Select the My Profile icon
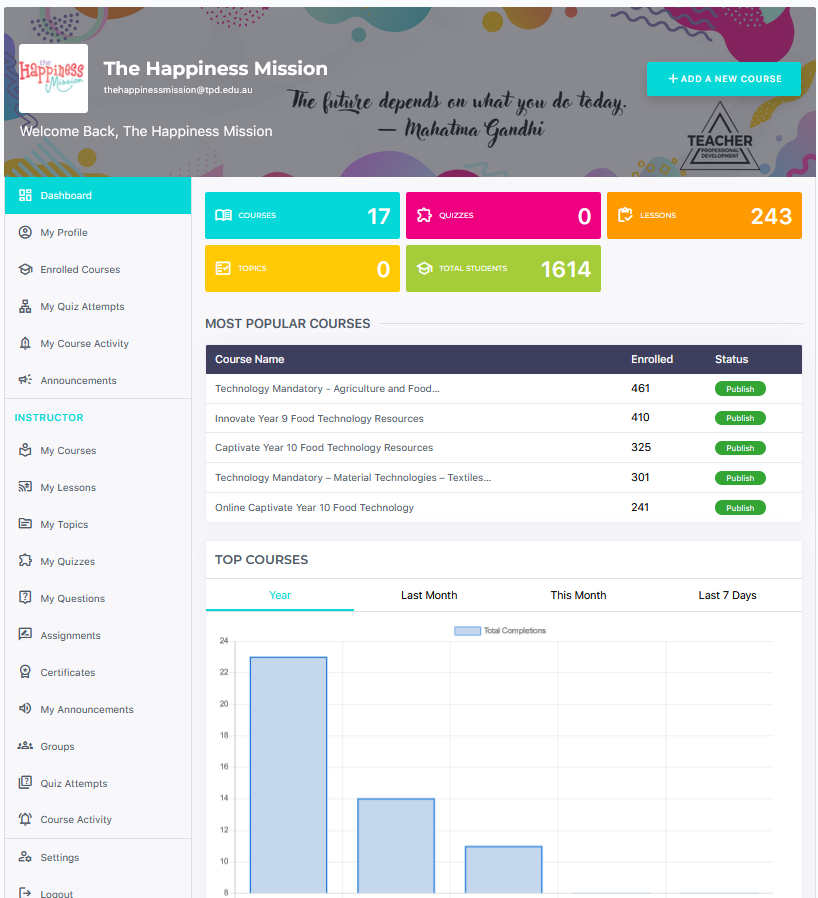This screenshot has height=898, width=818. click(22, 232)
